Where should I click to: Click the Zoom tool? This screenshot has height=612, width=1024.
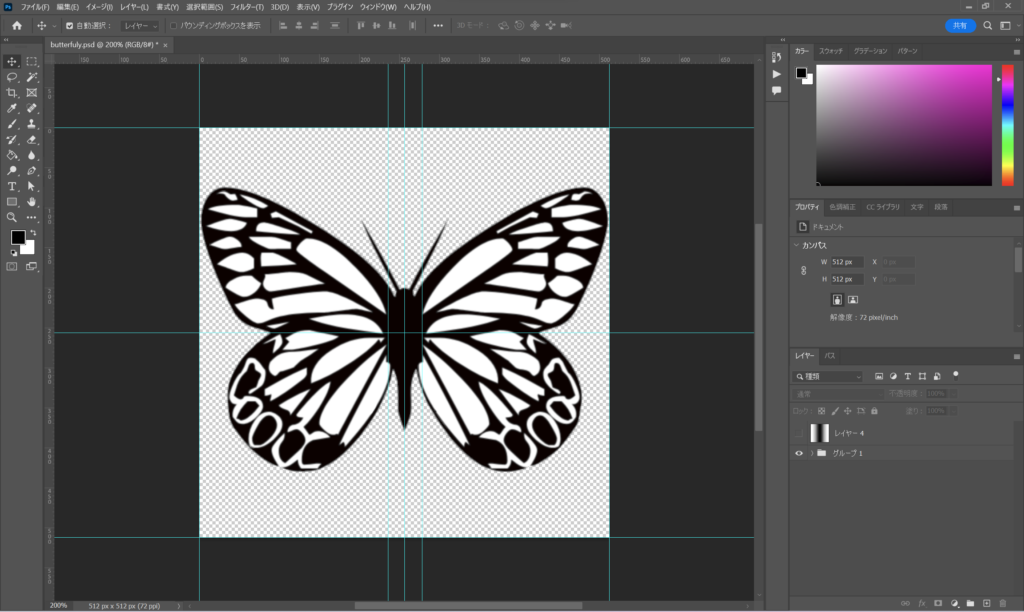click(x=12, y=217)
